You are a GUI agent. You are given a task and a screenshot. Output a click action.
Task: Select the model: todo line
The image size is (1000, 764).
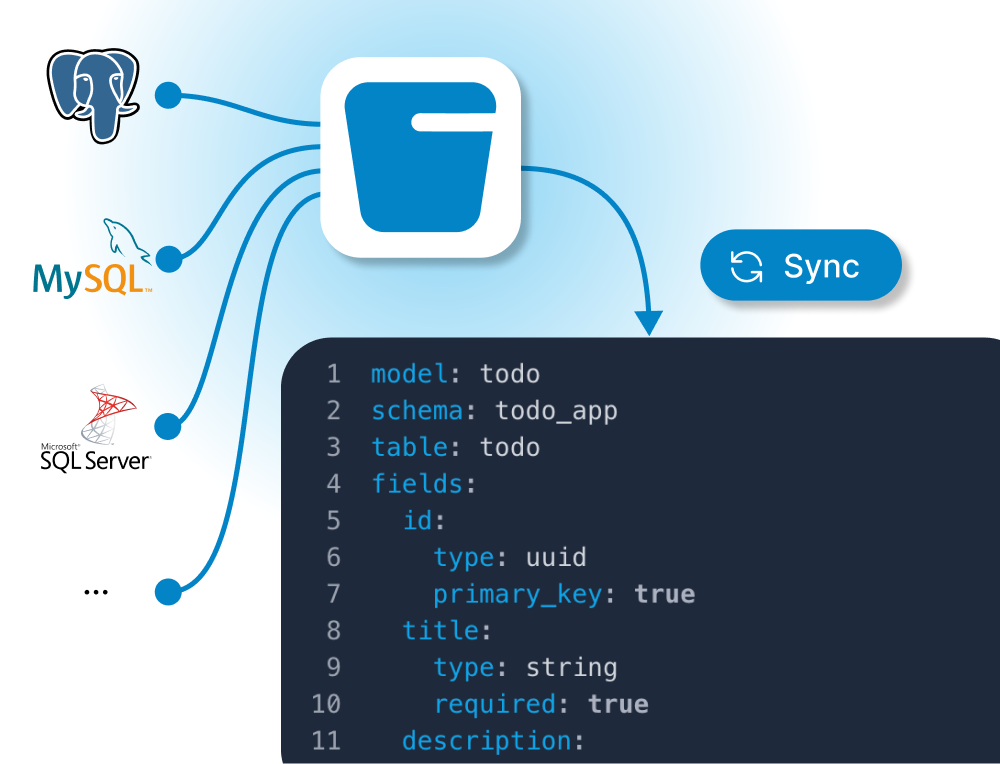pyautogui.click(x=455, y=373)
